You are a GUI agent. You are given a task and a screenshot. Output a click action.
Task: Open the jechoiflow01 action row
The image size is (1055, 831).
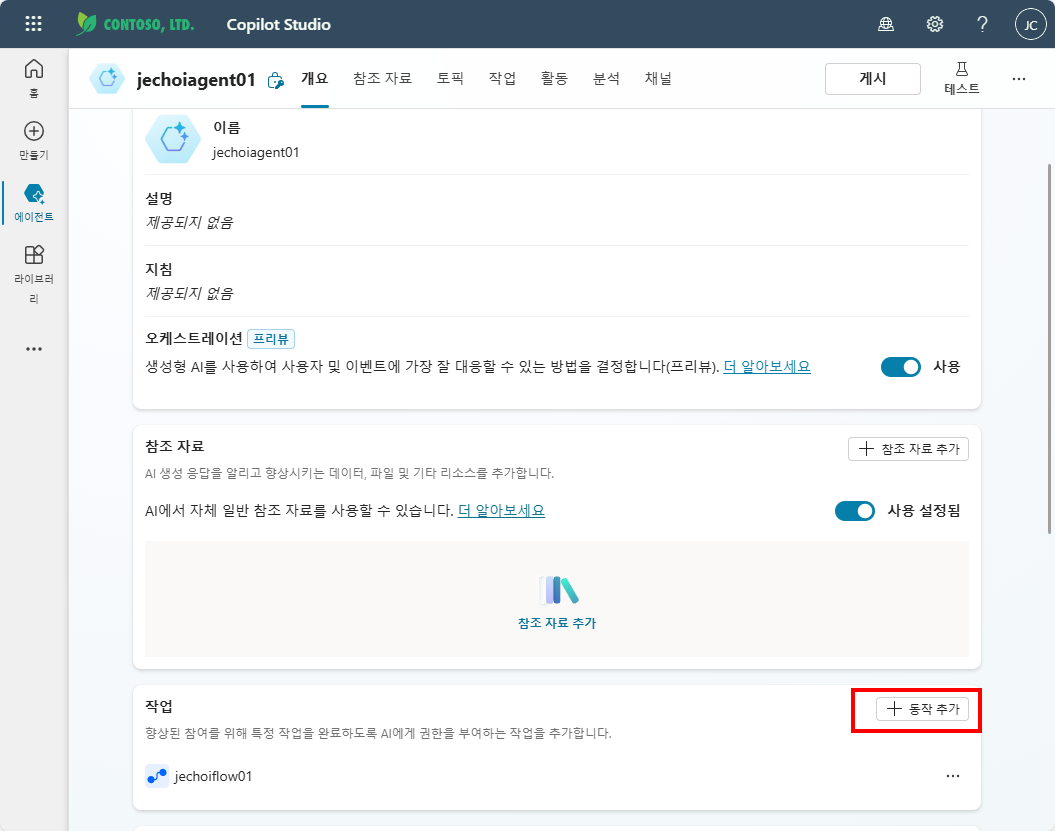pyautogui.click(x=556, y=776)
